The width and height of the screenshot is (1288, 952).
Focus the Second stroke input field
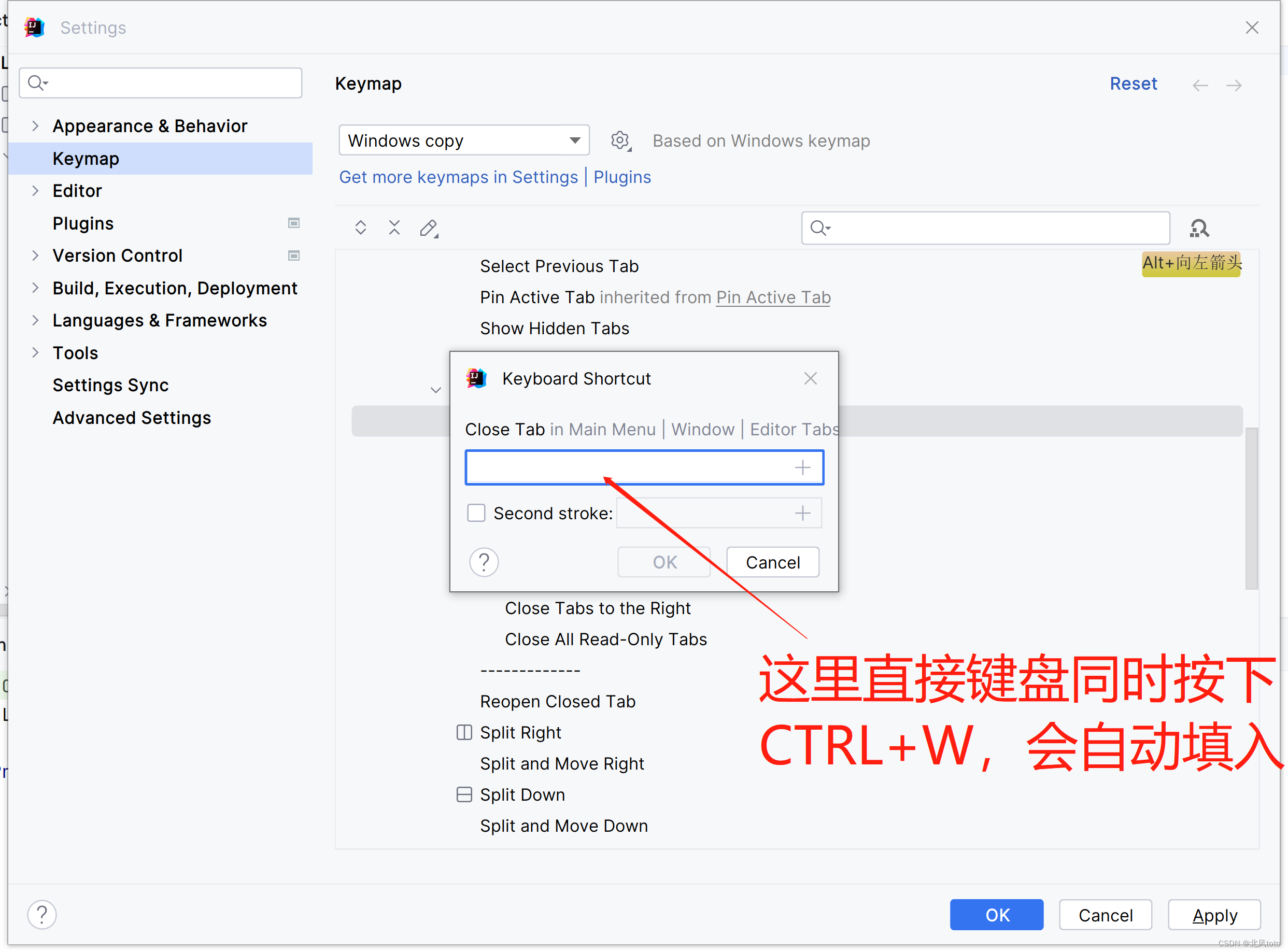pyautogui.click(x=719, y=513)
